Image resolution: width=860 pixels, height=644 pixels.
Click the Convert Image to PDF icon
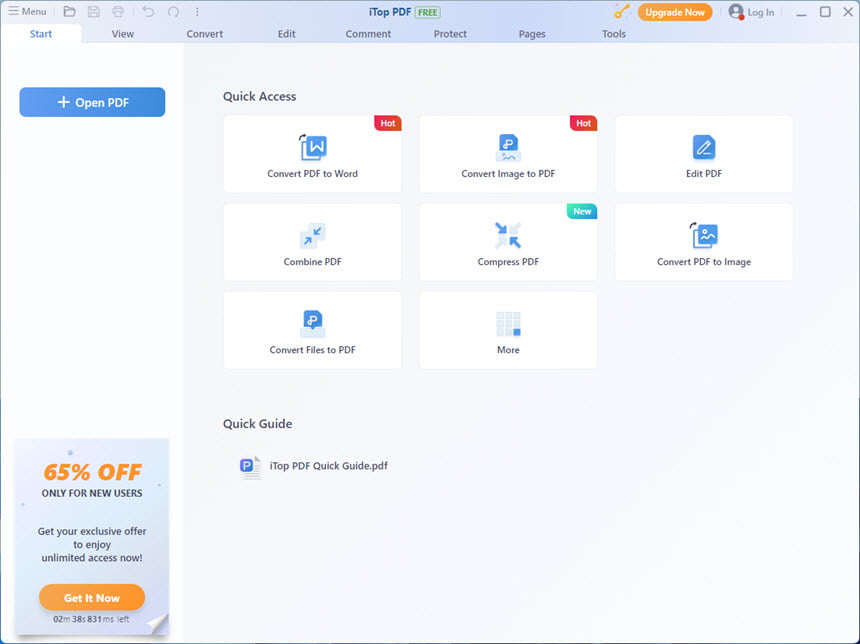tap(508, 148)
